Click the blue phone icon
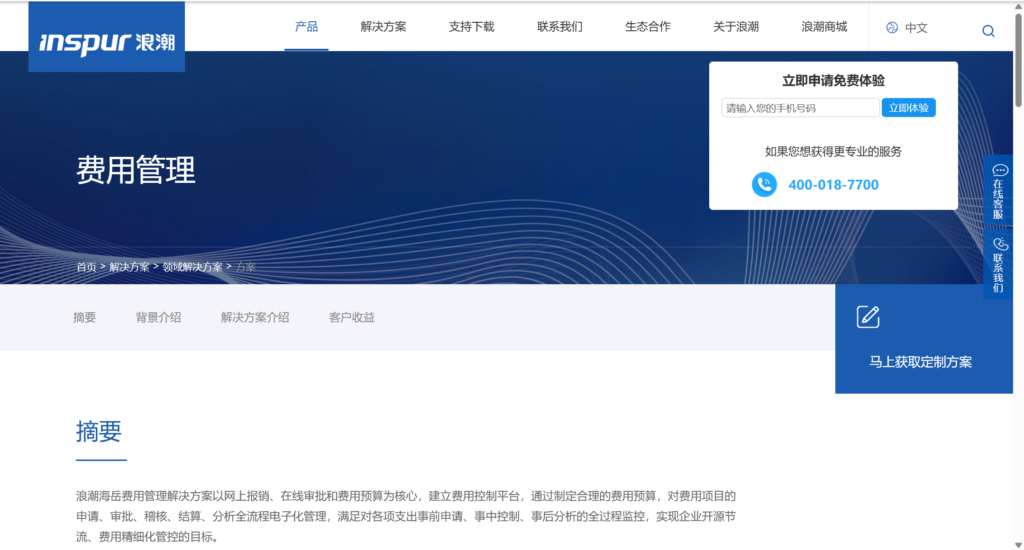 764,184
